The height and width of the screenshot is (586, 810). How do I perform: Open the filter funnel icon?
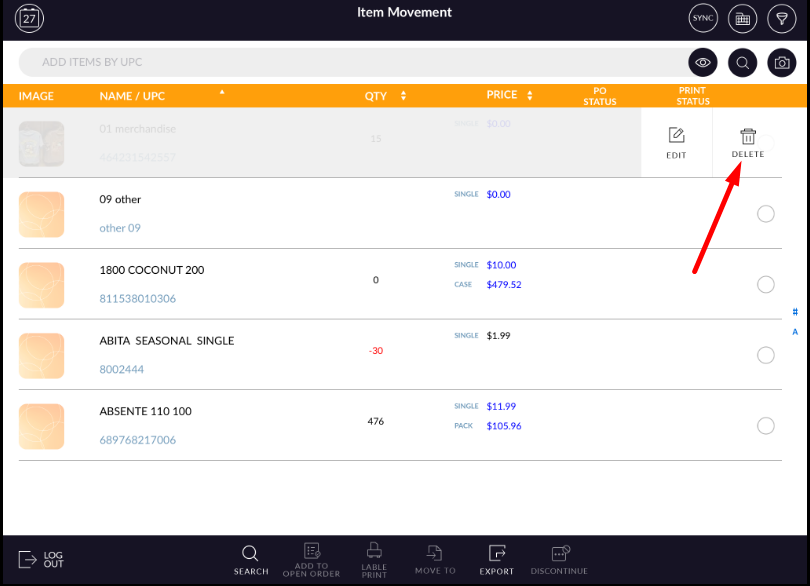click(x=781, y=18)
